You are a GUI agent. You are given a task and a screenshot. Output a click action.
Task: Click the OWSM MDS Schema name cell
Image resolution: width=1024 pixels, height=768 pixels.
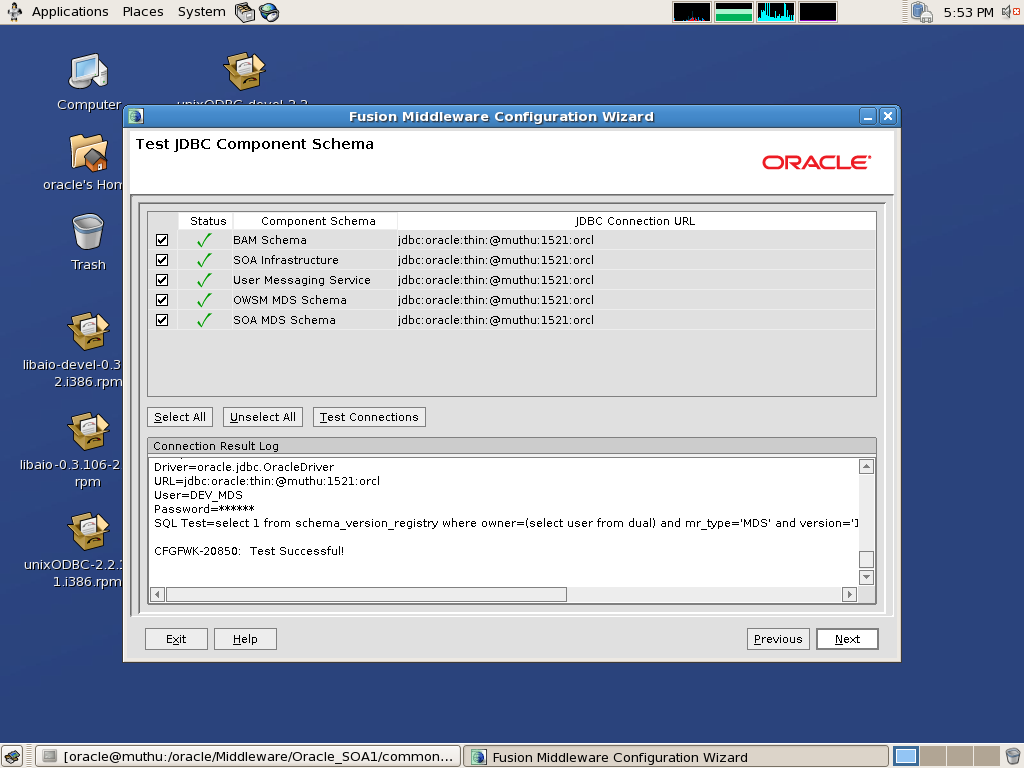[x=314, y=300]
